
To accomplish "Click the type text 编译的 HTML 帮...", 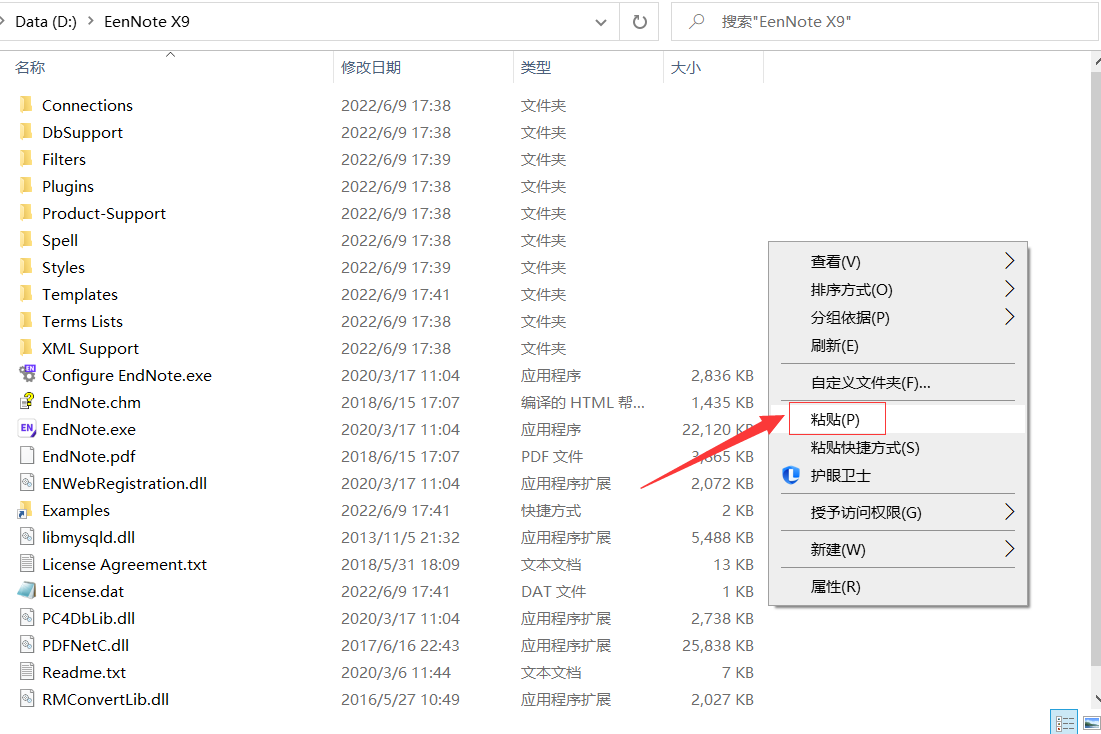I will [583, 402].
